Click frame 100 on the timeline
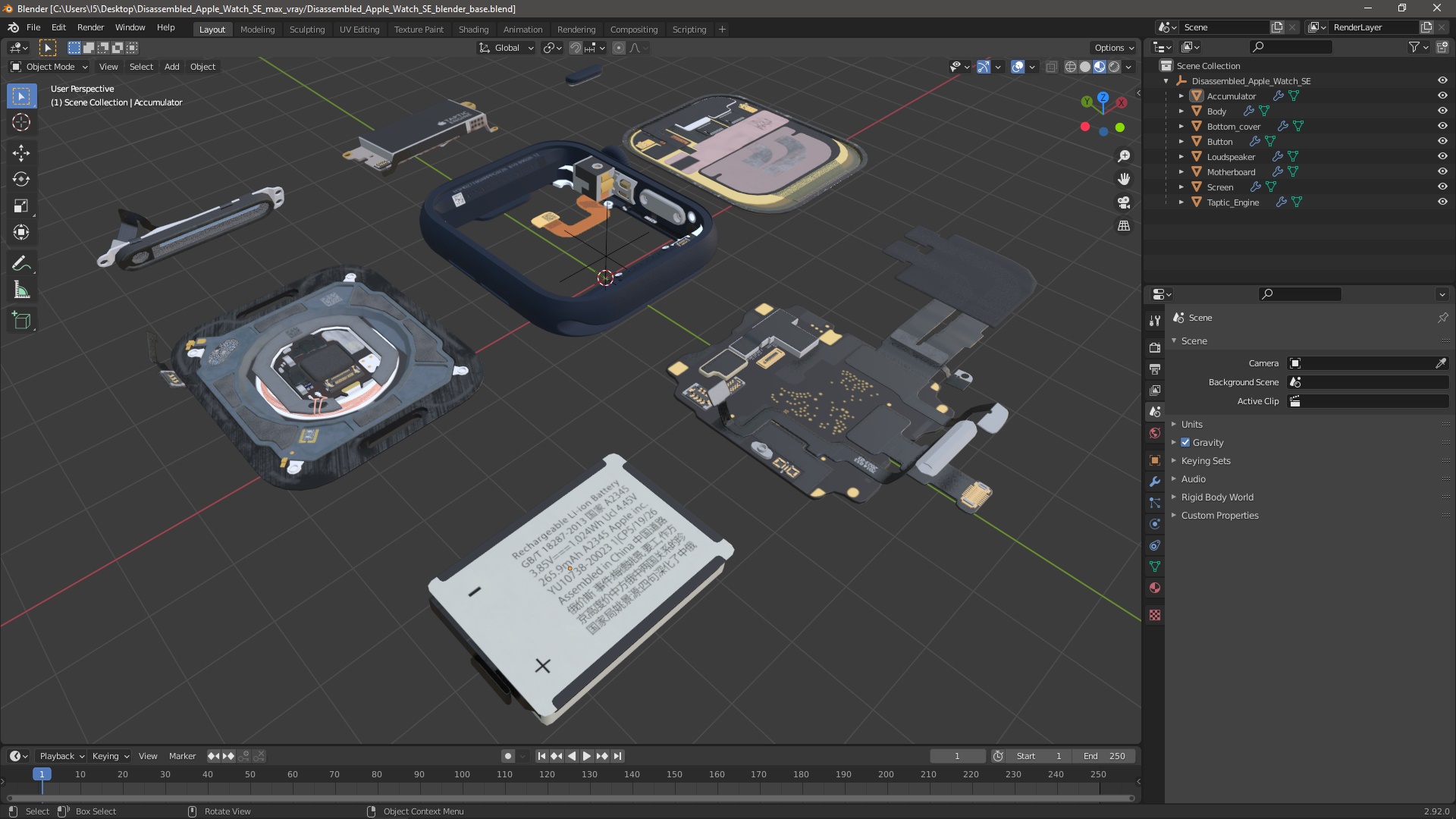This screenshot has height=819, width=1456. (462, 774)
